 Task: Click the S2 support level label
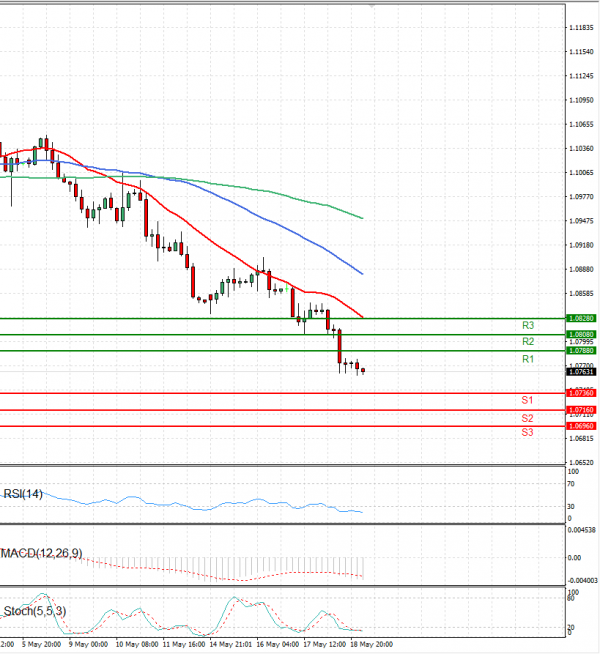(x=527, y=418)
